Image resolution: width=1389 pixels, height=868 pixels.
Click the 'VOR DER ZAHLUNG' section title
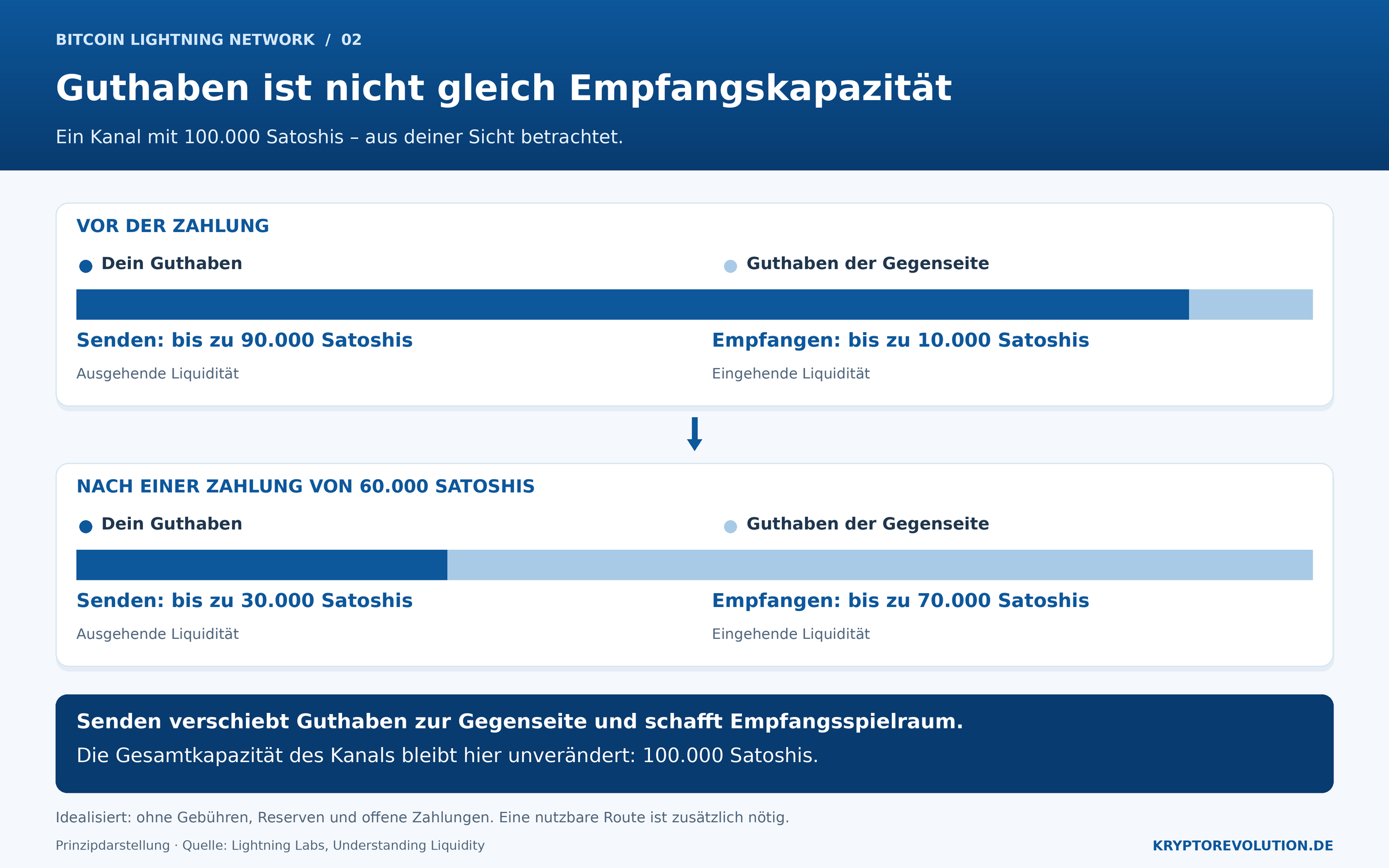[x=172, y=226]
